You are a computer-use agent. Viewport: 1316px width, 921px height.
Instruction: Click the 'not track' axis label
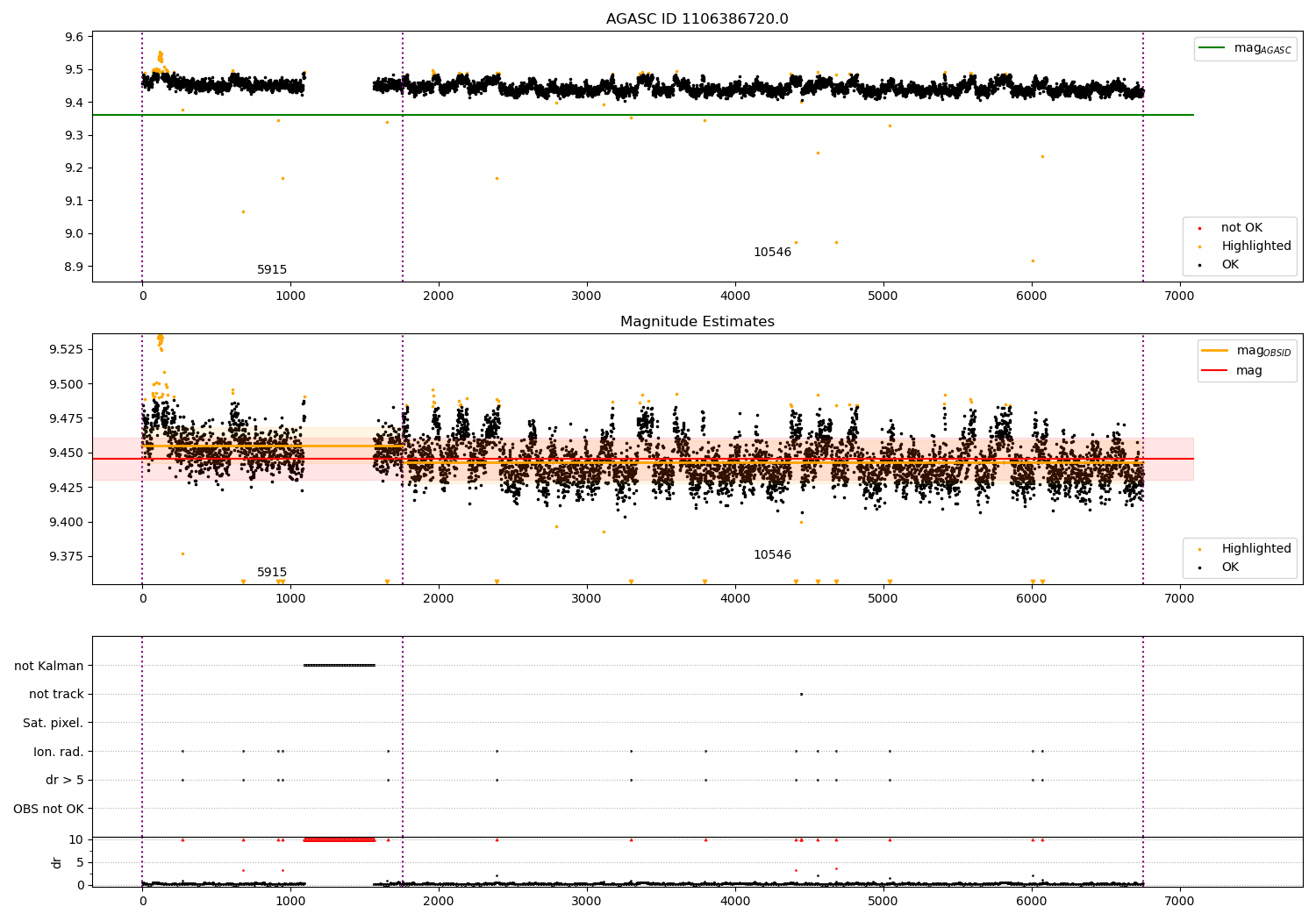56,695
